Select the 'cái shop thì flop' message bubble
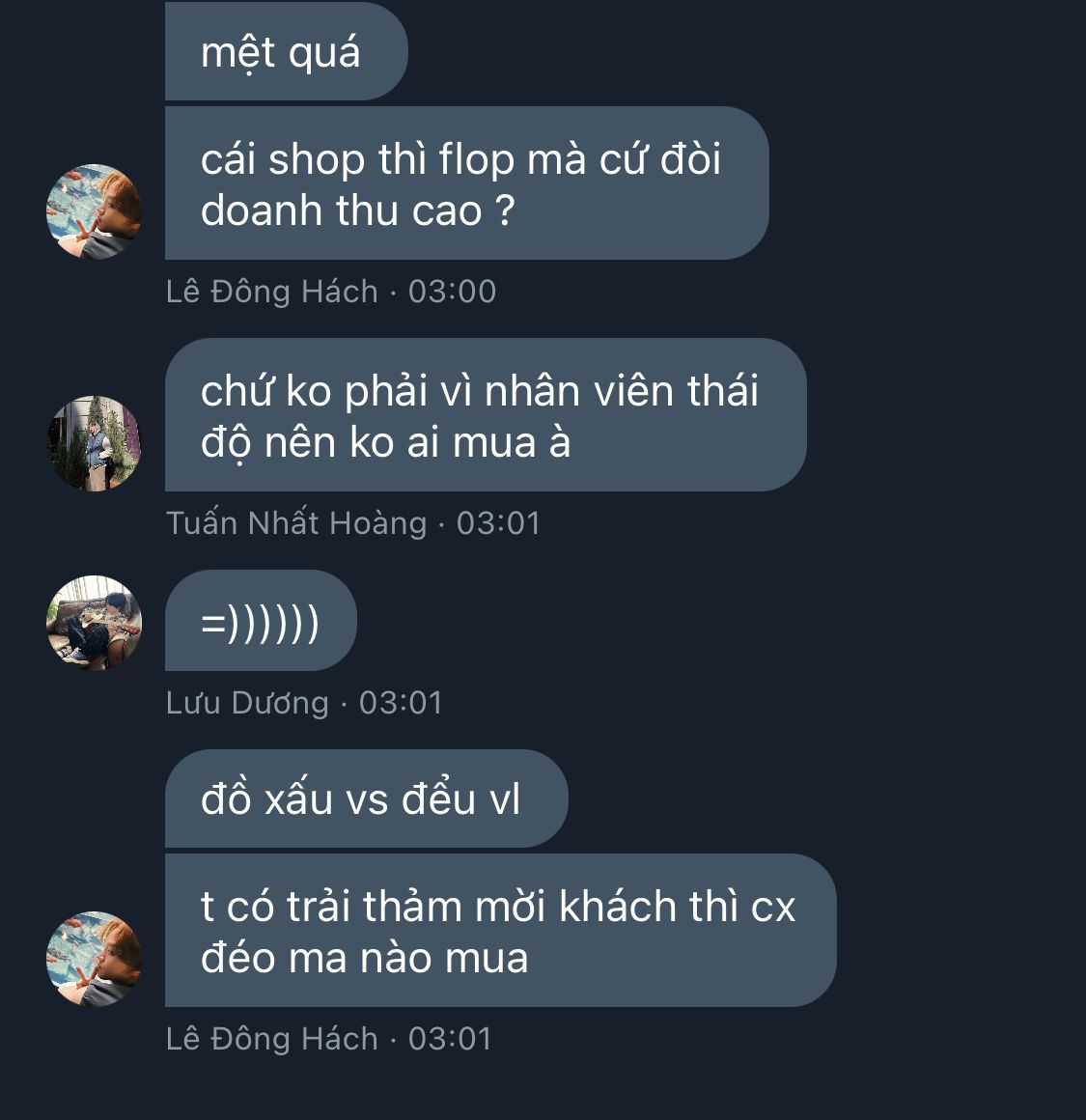 pos(467,182)
